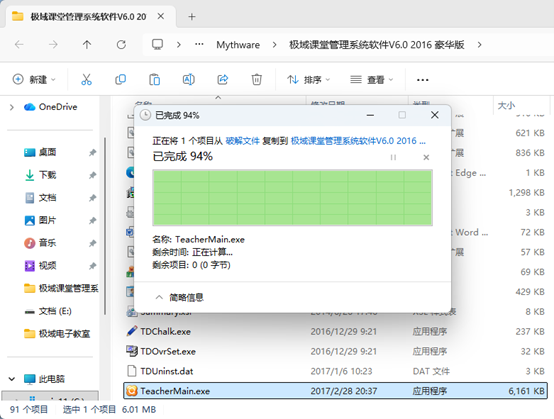
Task: Unpin 图片 via its pin icon
Action: click(92, 220)
